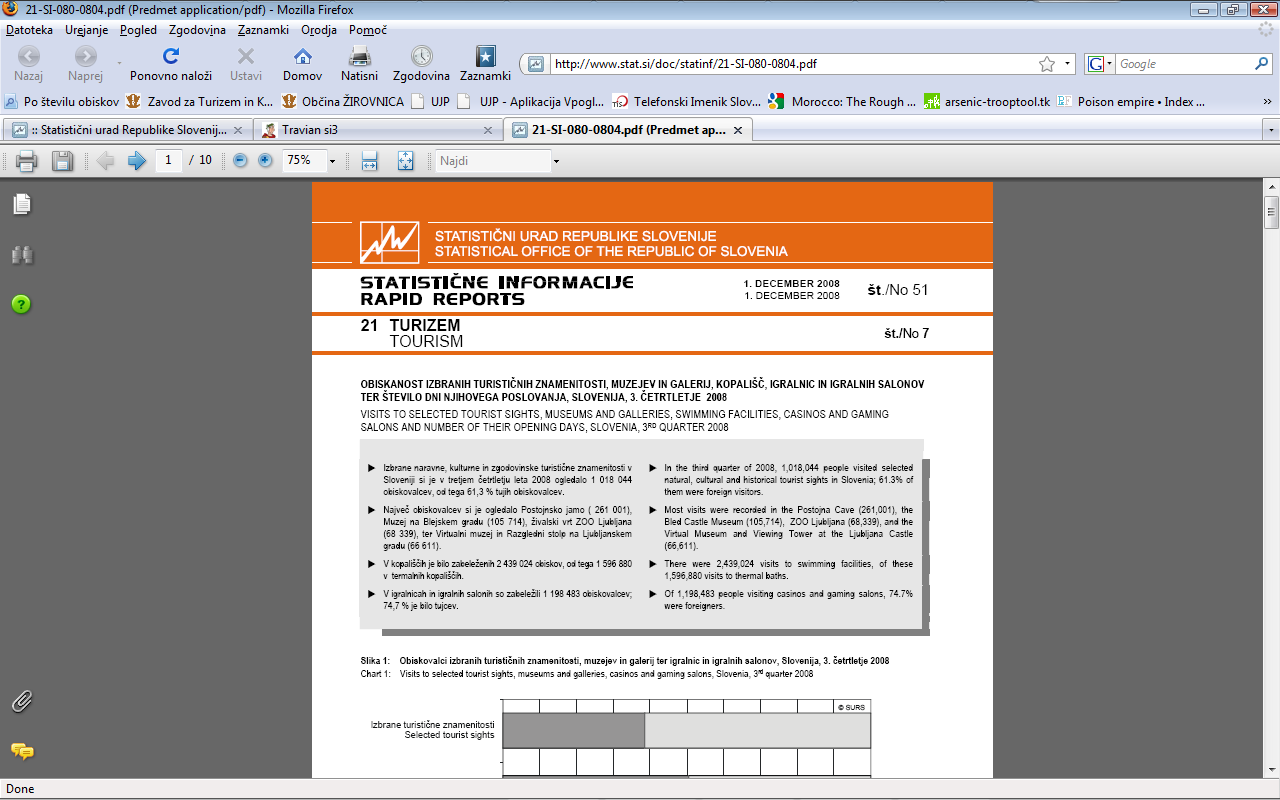Image resolution: width=1280 pixels, height=800 pixels.
Task: Open the Datoteka menu
Action: click(x=29, y=30)
